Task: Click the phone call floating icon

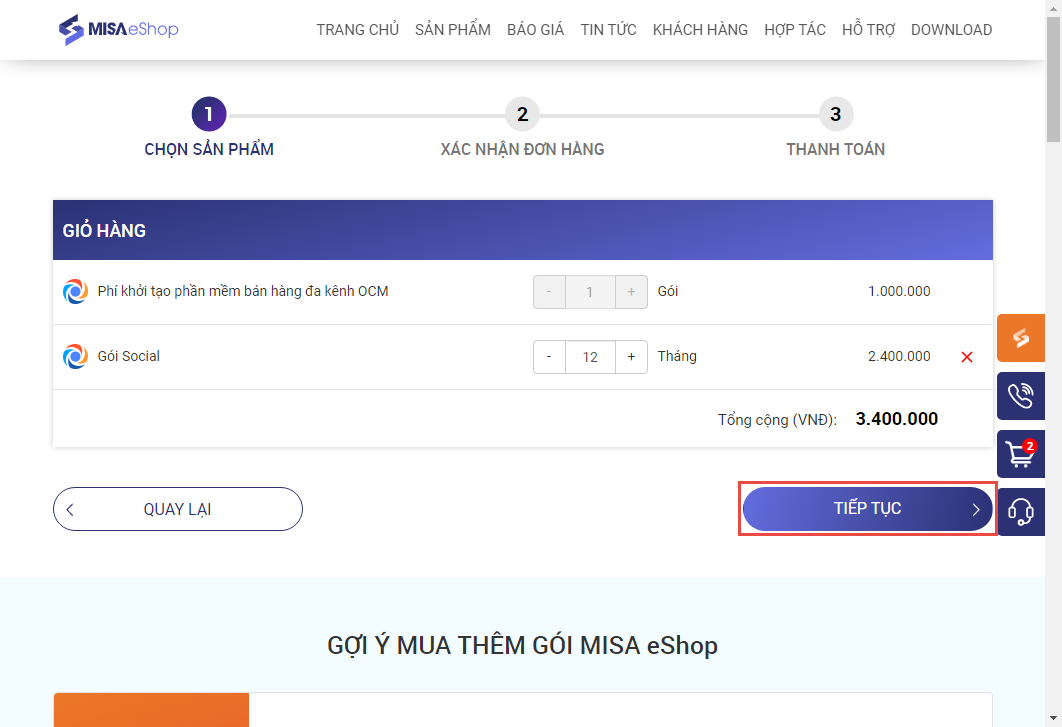Action: click(x=1021, y=396)
